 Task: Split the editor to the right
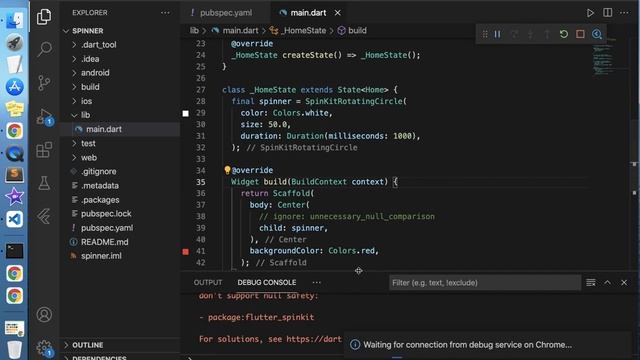607,13
